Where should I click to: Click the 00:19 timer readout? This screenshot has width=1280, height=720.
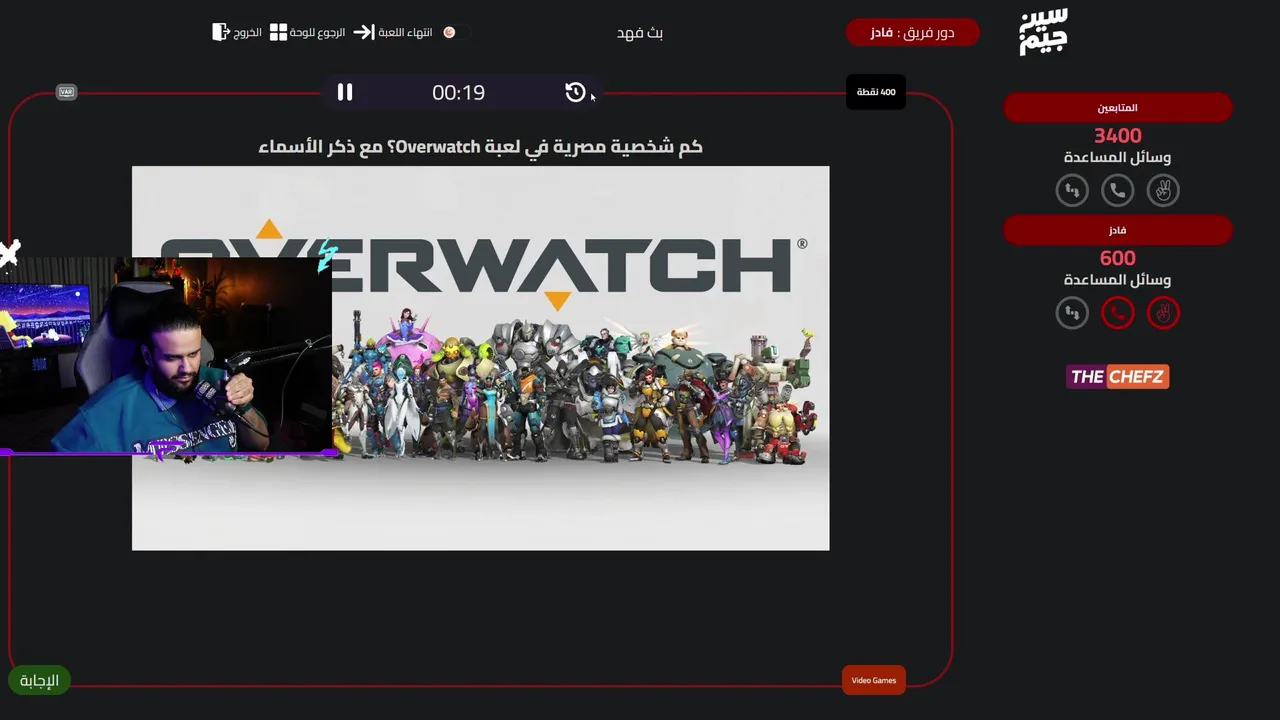(x=458, y=92)
